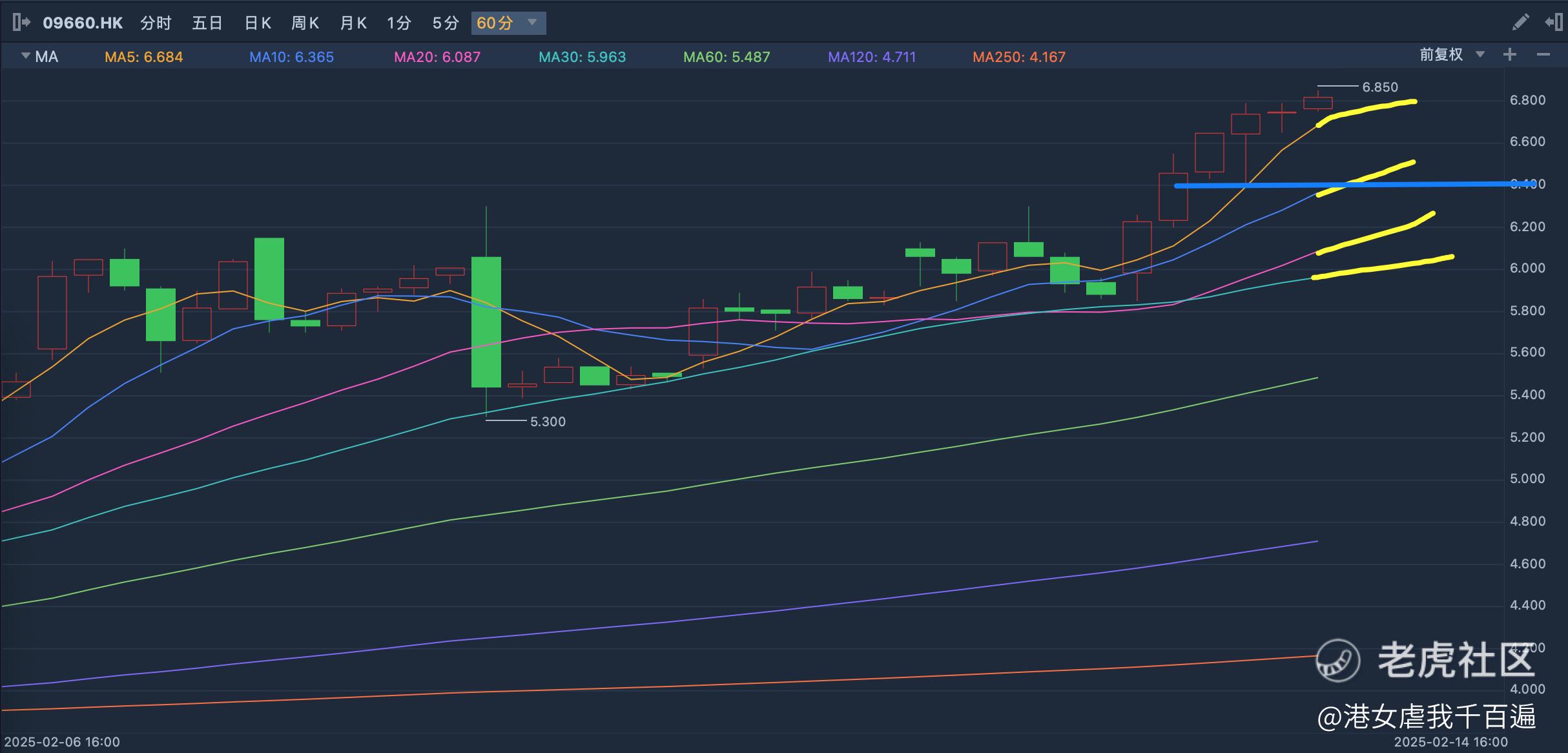Click the MA20: 6.087 legend label
1568x753 pixels.
click(437, 57)
